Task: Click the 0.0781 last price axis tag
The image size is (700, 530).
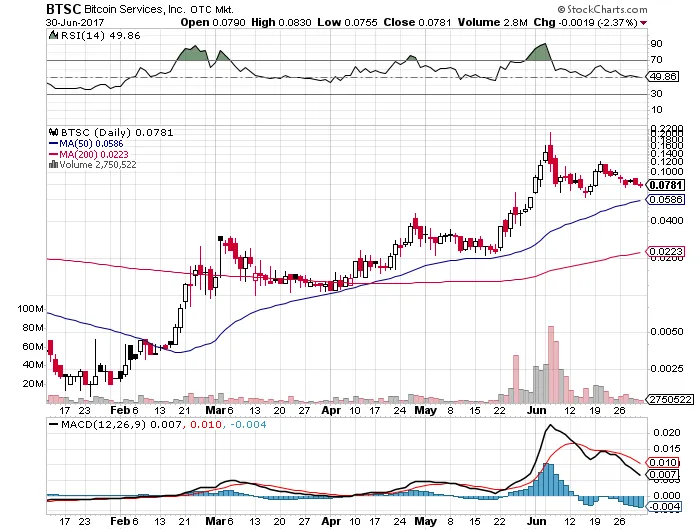Action: [x=666, y=185]
